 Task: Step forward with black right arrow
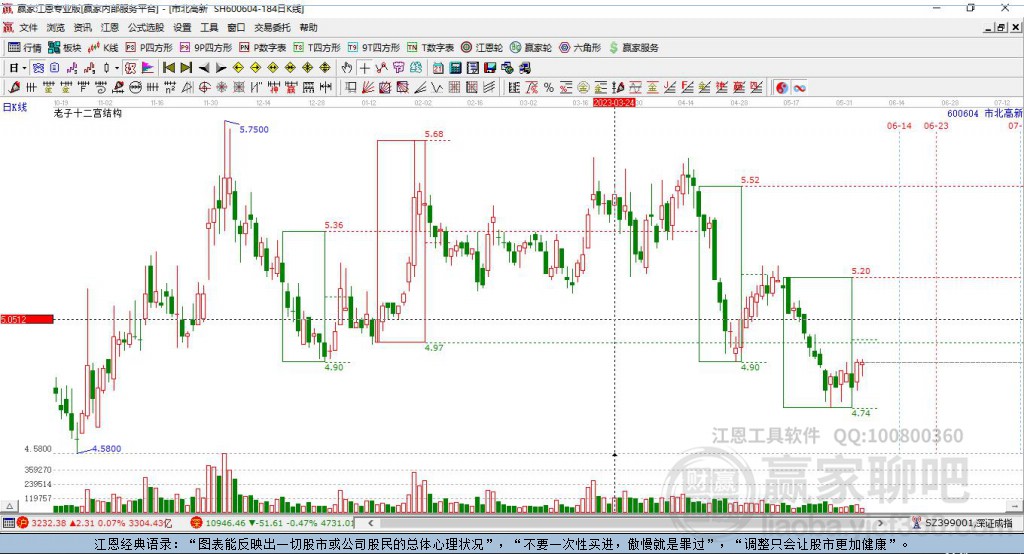tap(221, 68)
